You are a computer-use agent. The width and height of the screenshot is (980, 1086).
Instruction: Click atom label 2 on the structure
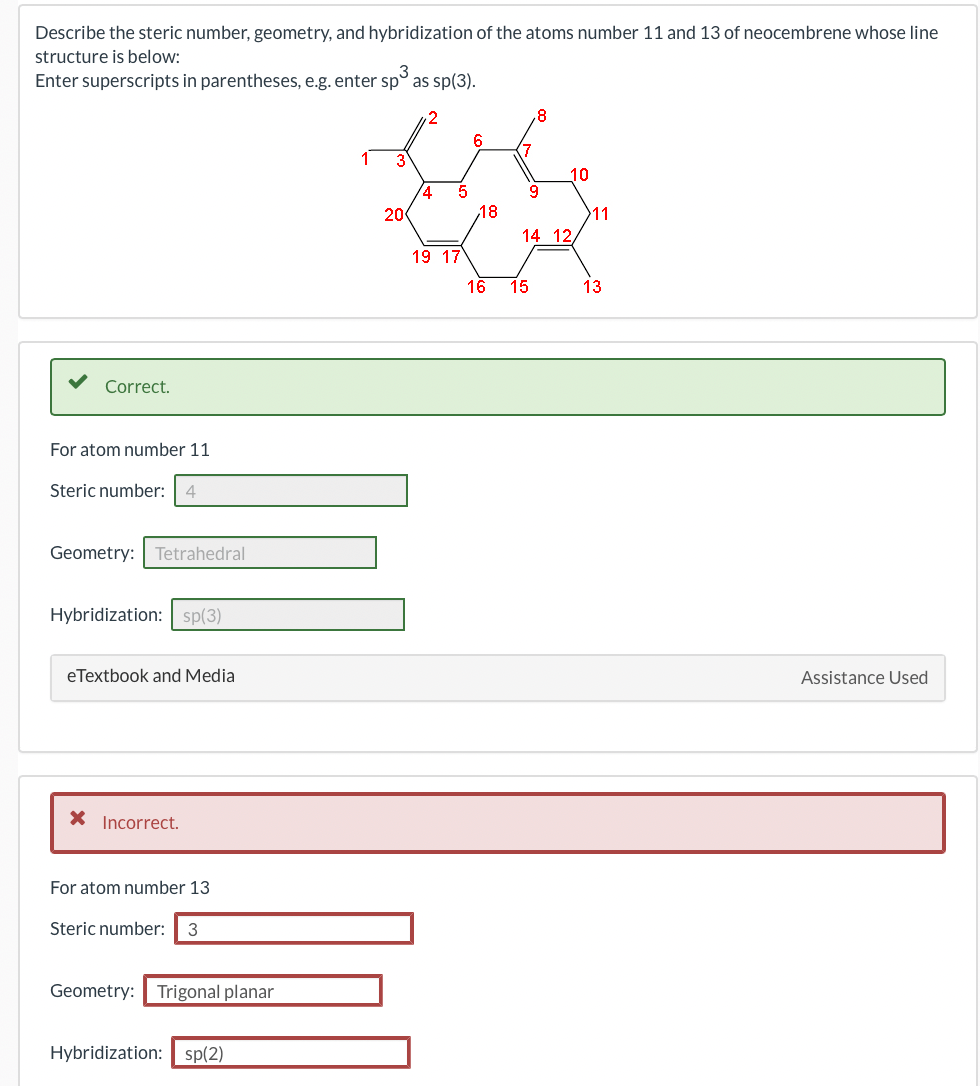tap(433, 118)
